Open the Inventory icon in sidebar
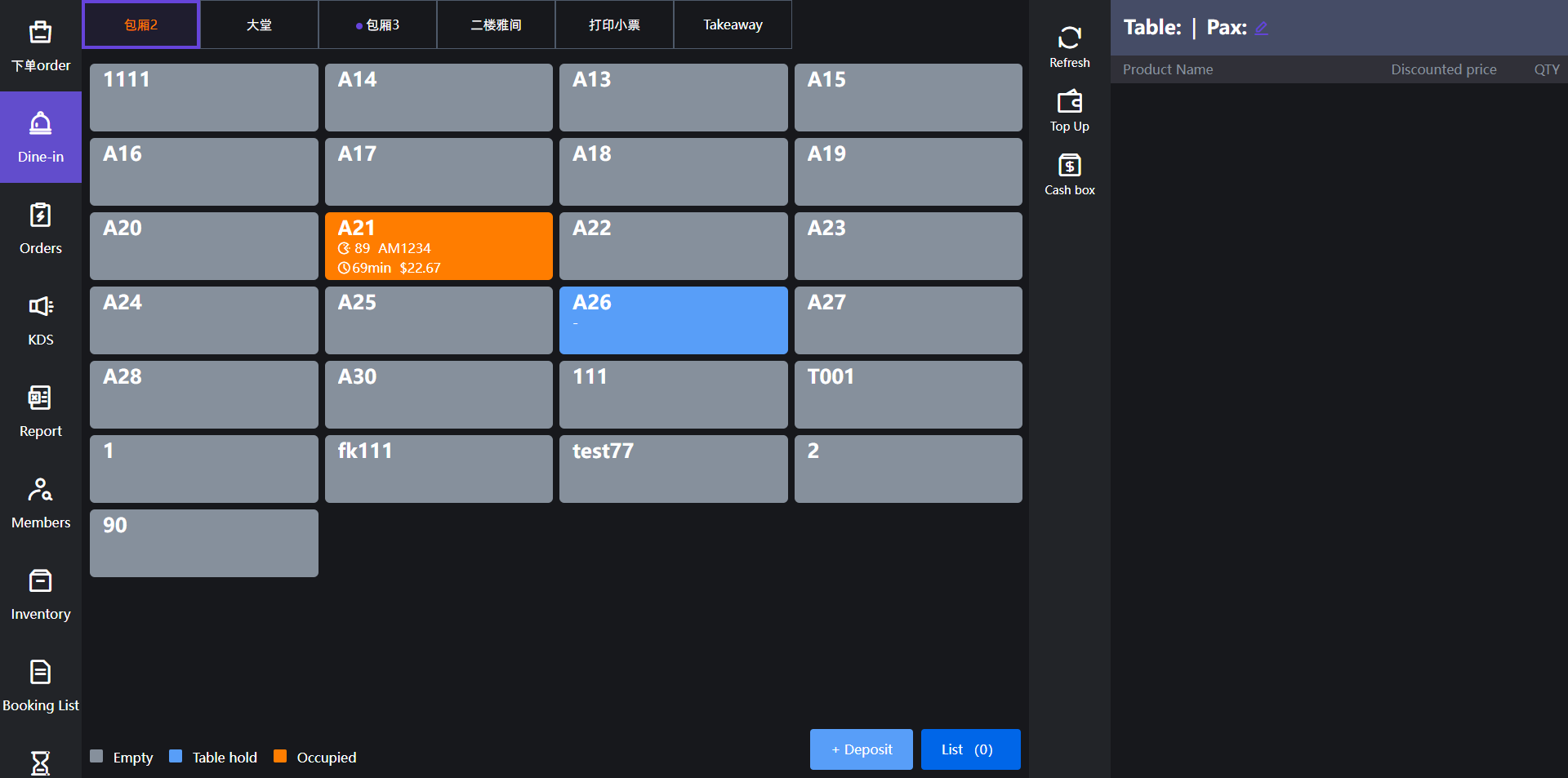 (x=40, y=581)
